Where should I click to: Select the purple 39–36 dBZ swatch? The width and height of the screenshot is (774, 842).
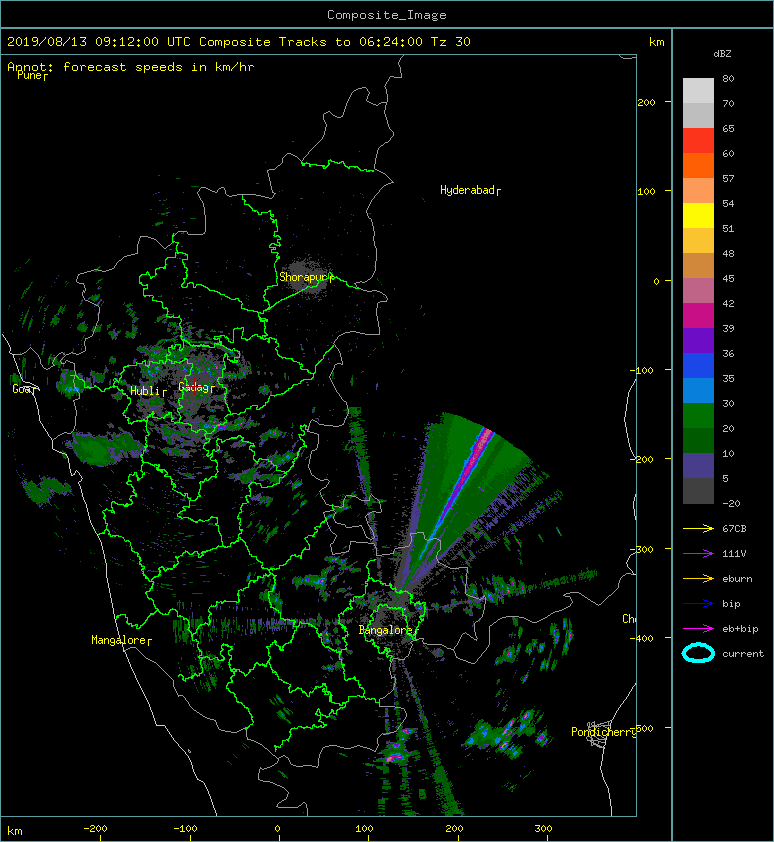pyautogui.click(x=698, y=340)
